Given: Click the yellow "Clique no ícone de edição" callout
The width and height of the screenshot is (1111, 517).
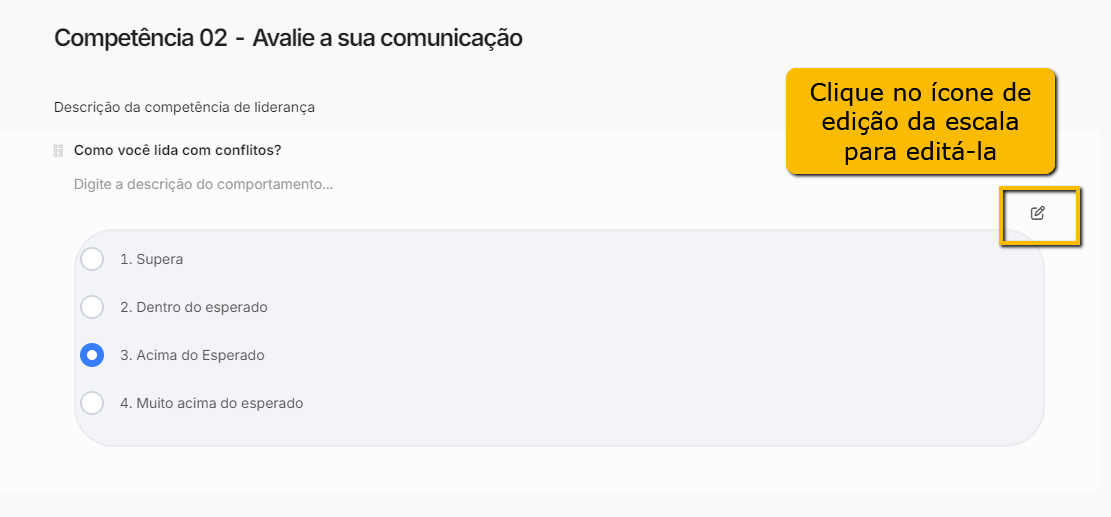Looking at the screenshot, I should pos(920,121).
